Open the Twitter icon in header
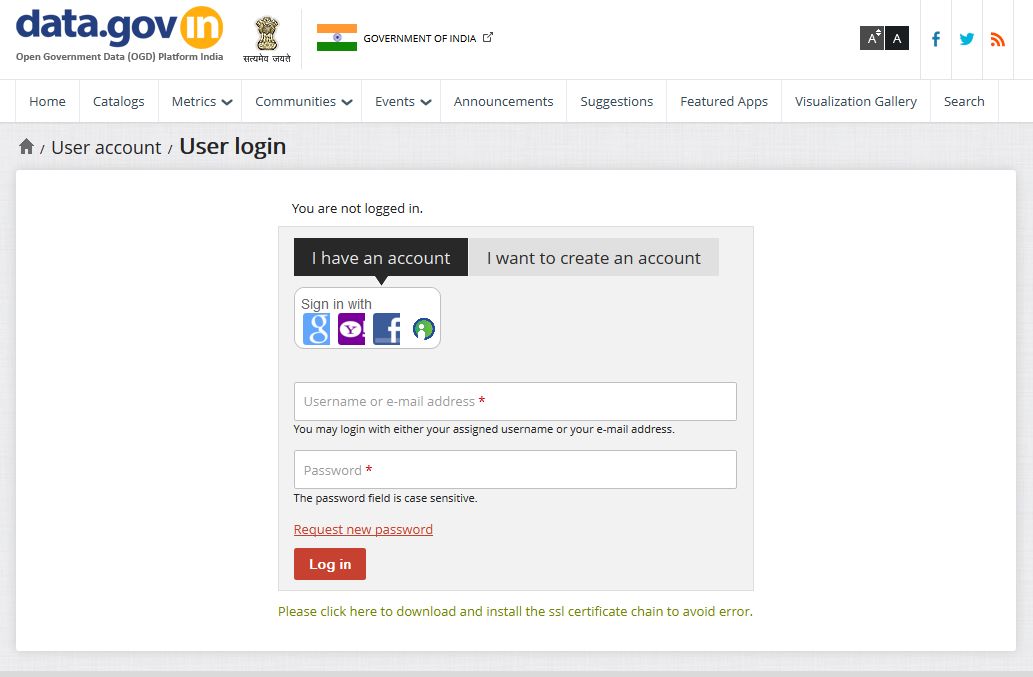The width and height of the screenshot is (1033, 677). [x=966, y=39]
